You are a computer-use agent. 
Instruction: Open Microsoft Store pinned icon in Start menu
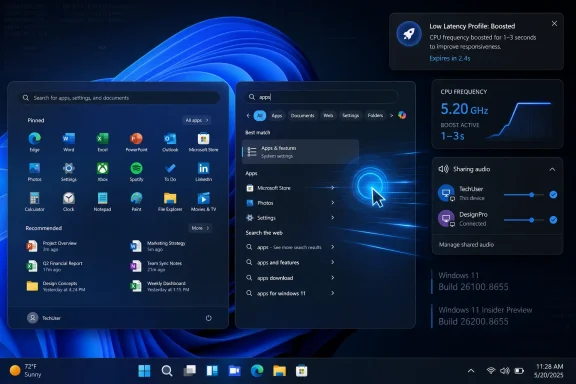click(204, 139)
